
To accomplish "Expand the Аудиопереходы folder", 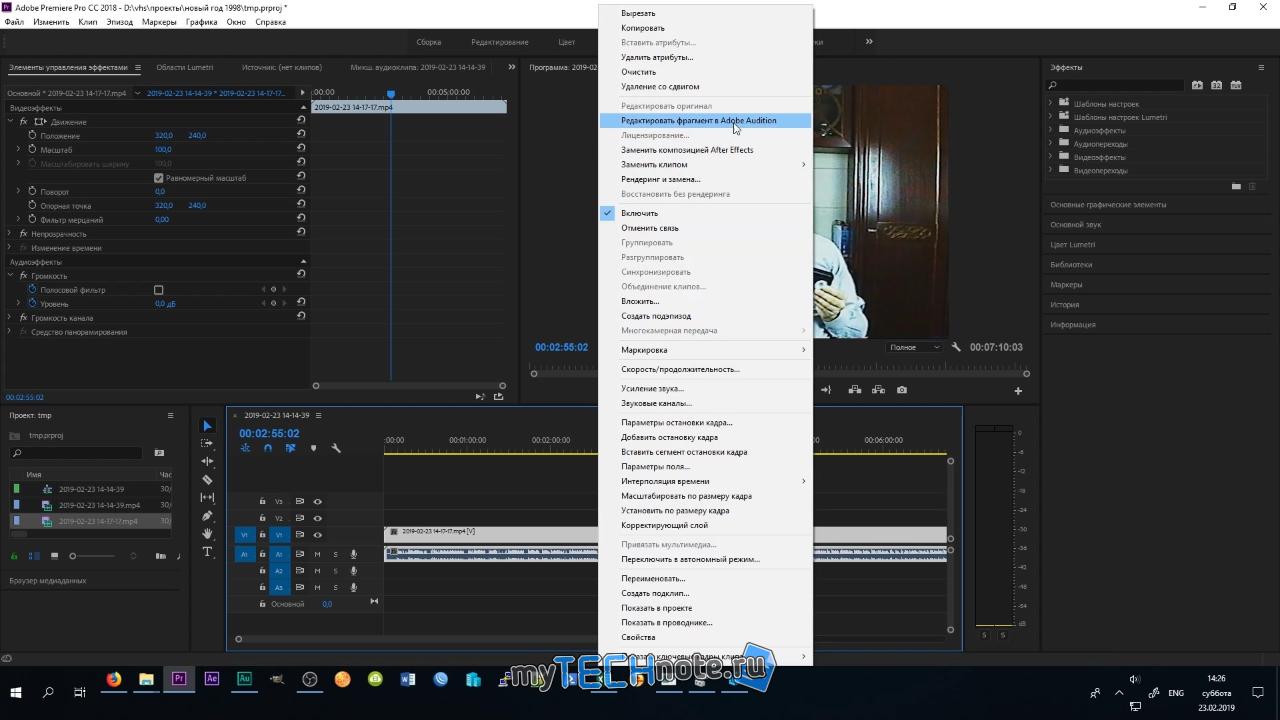I will tap(1050, 144).
